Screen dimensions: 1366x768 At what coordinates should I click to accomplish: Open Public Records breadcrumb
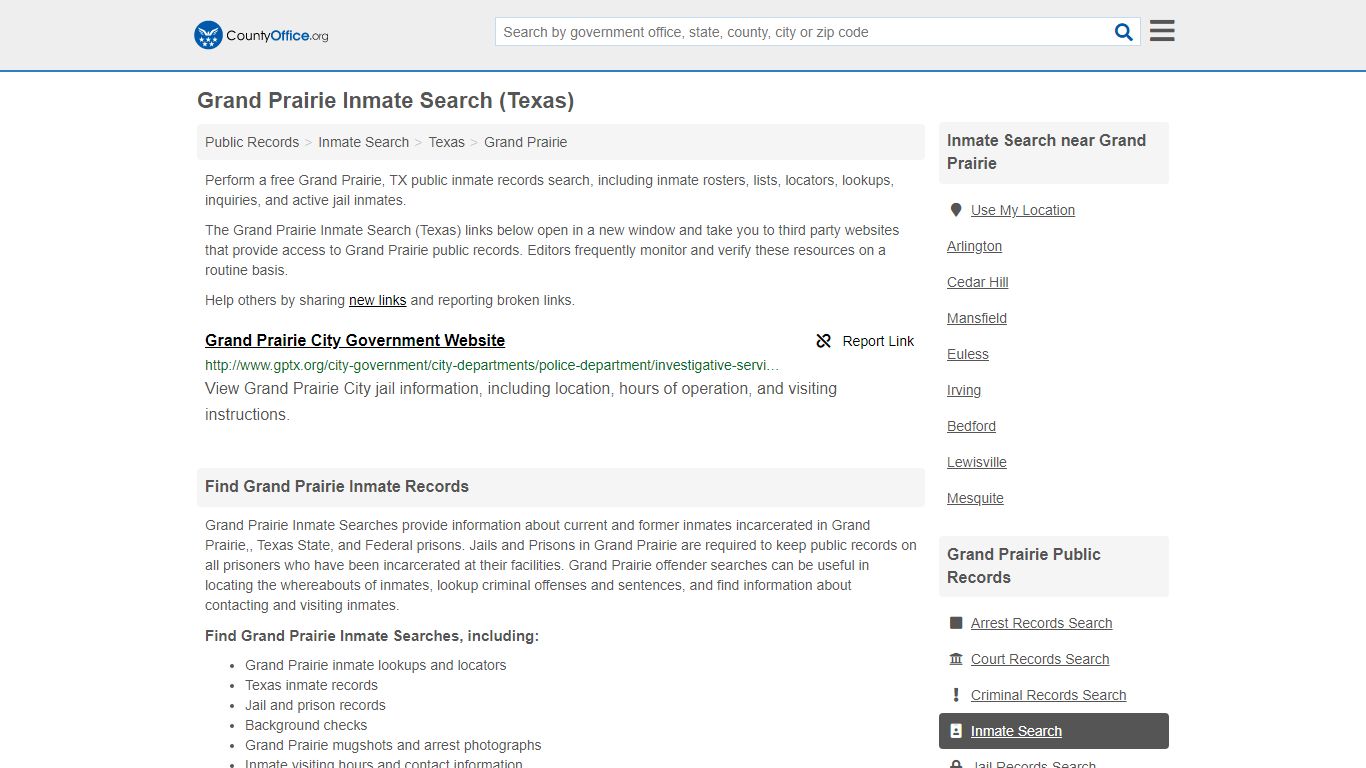252,142
